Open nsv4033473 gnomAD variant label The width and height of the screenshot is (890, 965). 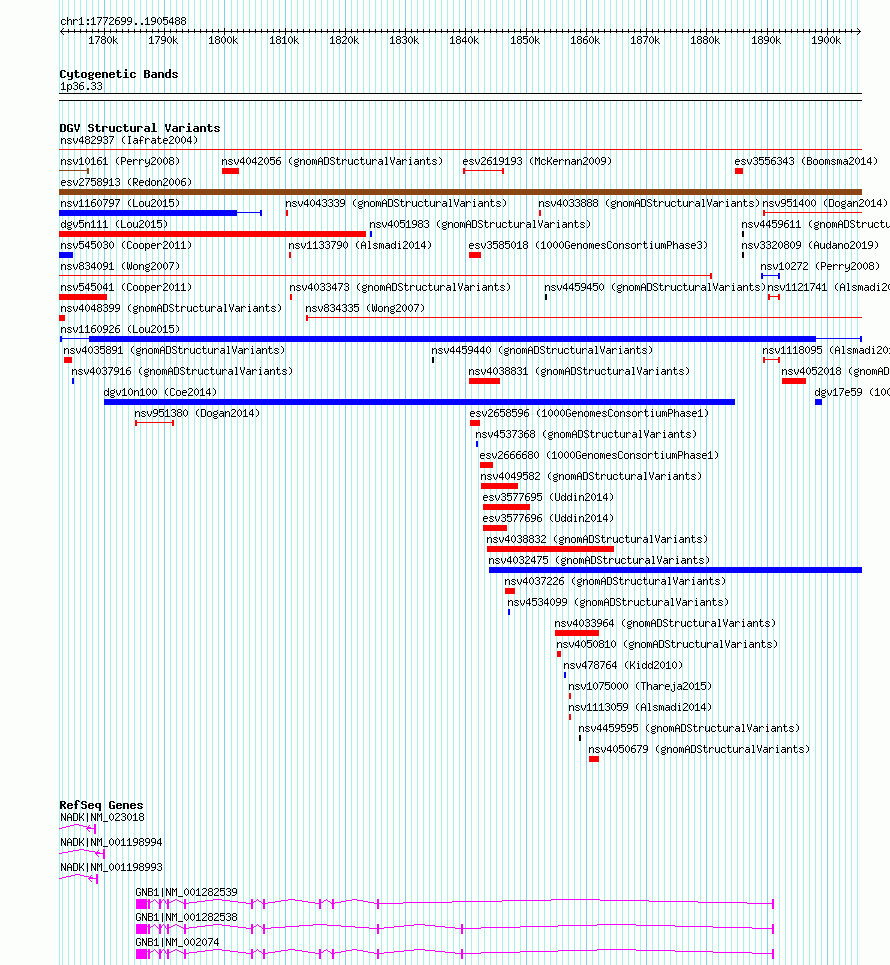click(400, 287)
